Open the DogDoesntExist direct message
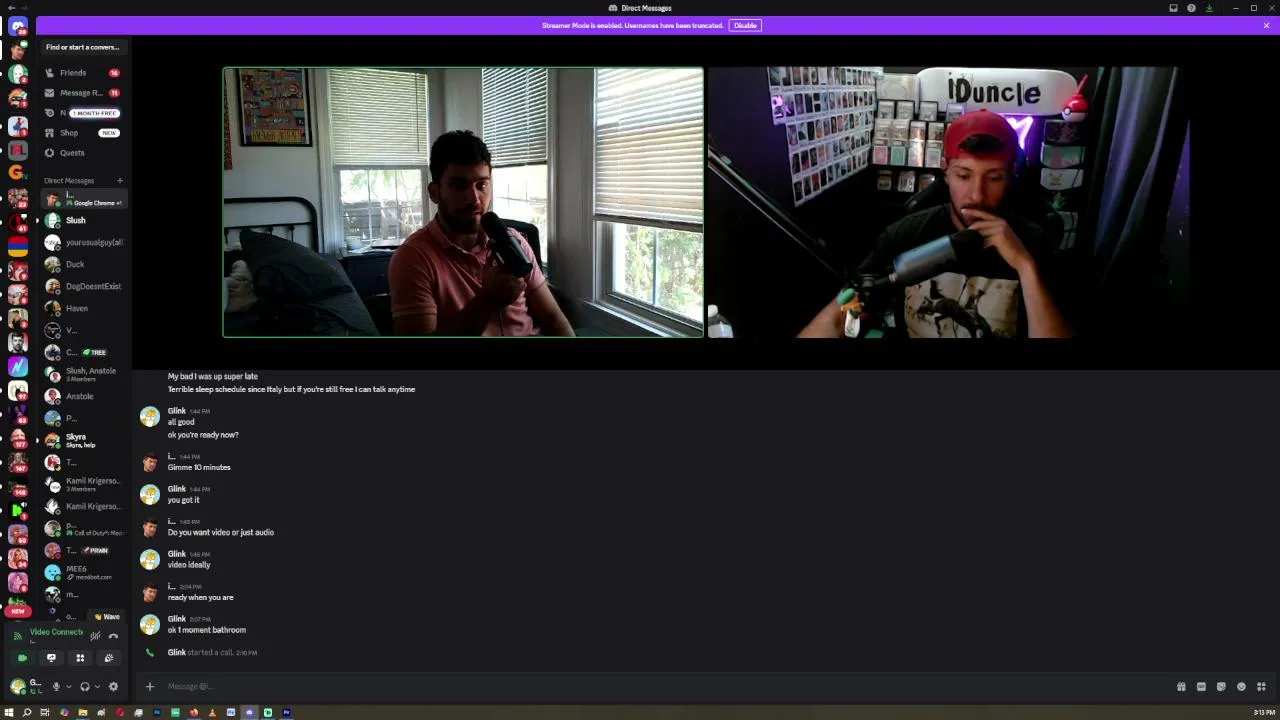1280x720 pixels. 82,286
